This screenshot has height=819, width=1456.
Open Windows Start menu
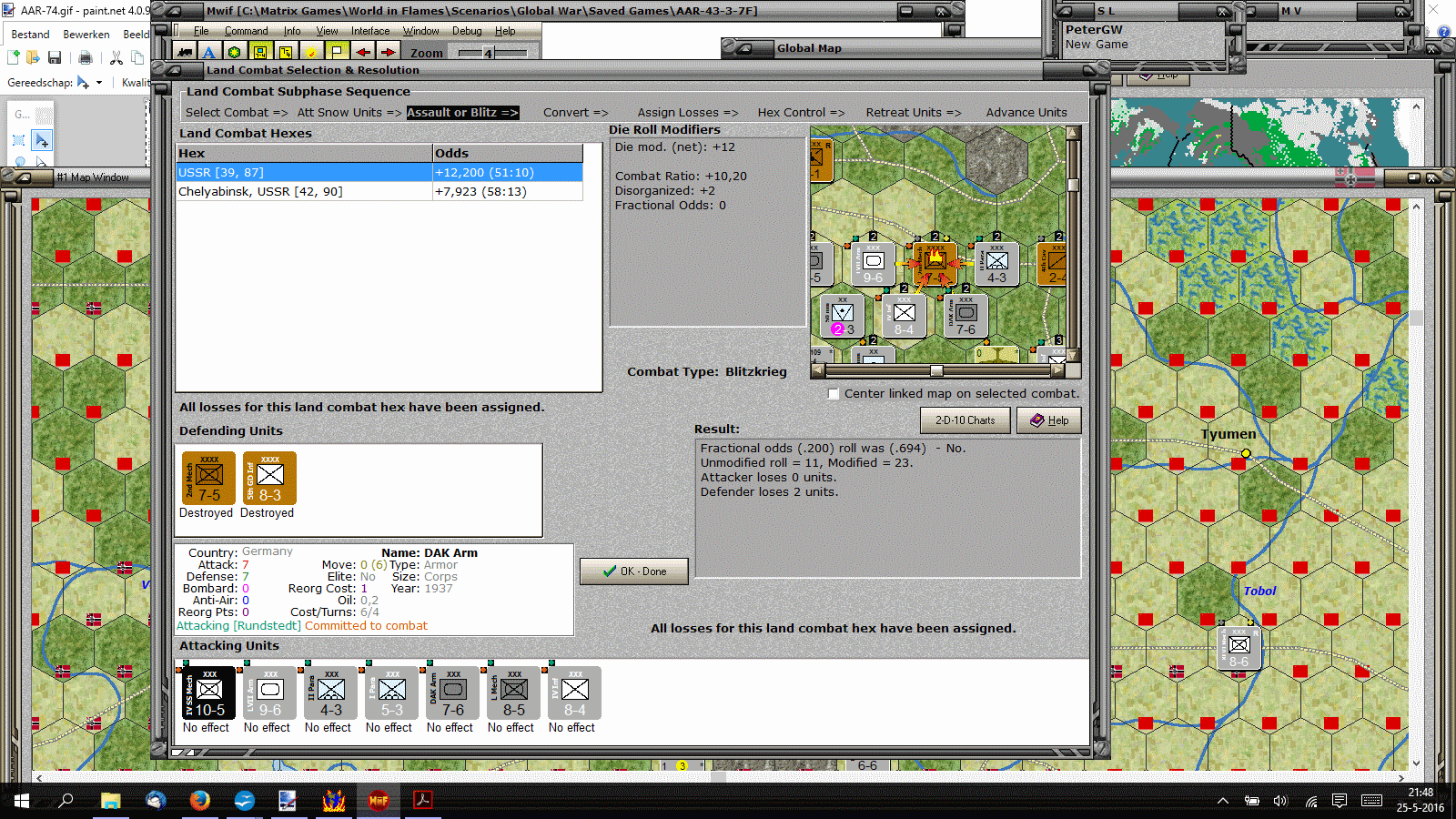(22, 800)
